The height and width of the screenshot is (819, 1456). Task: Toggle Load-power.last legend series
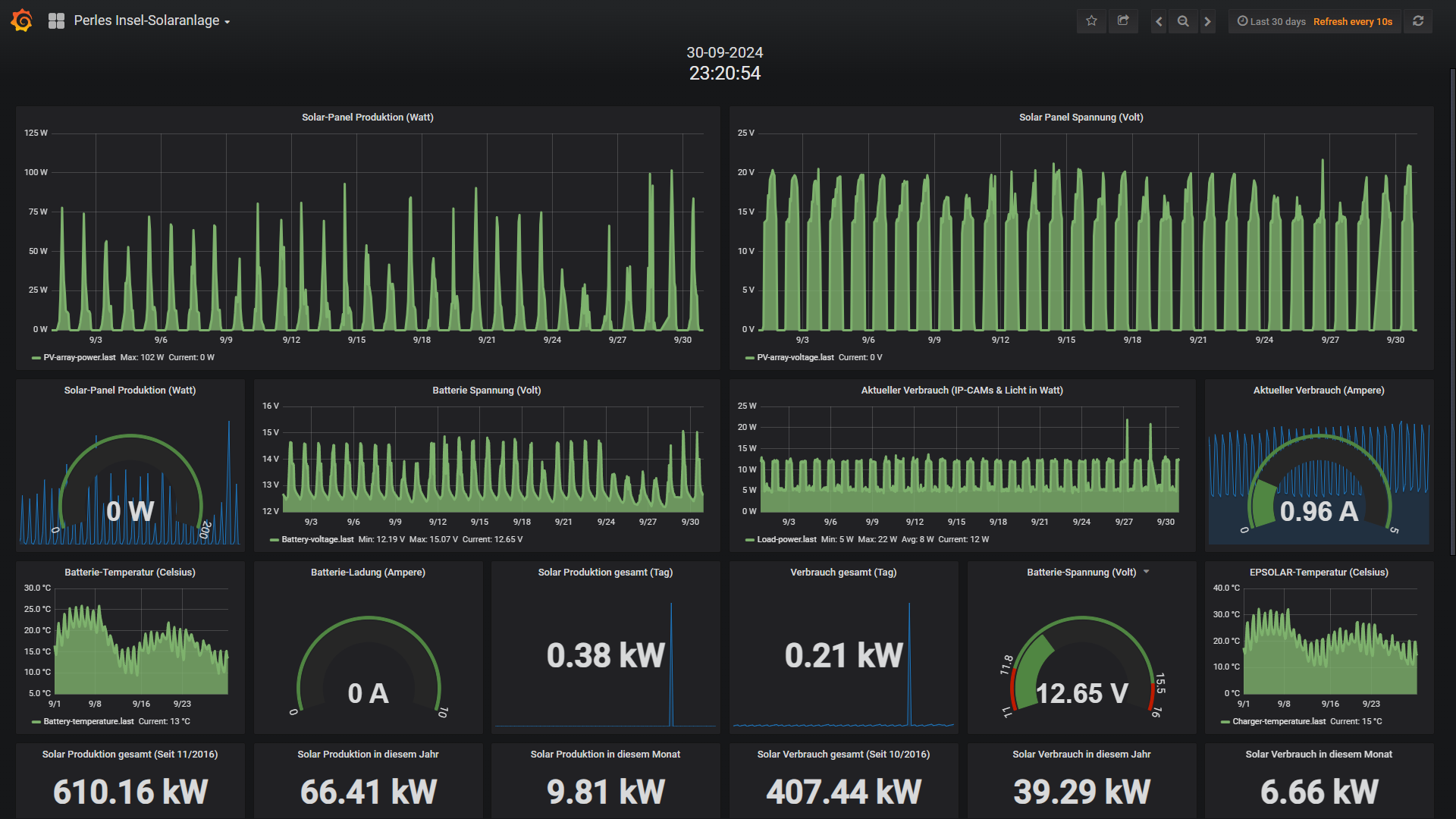(x=786, y=540)
